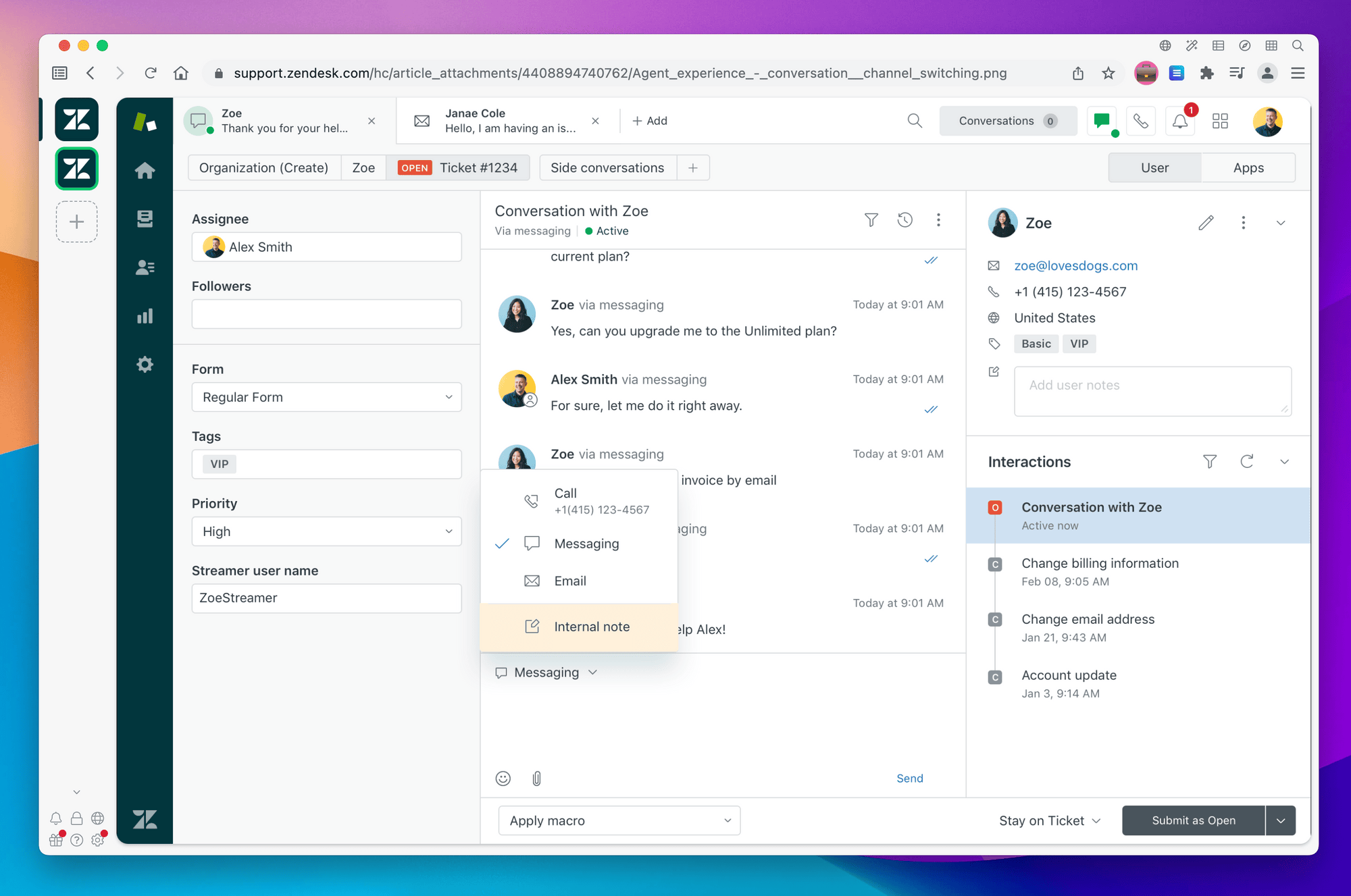Switch to the Apps tab in the context panel
Image resolution: width=1351 pixels, height=896 pixels.
(1248, 167)
